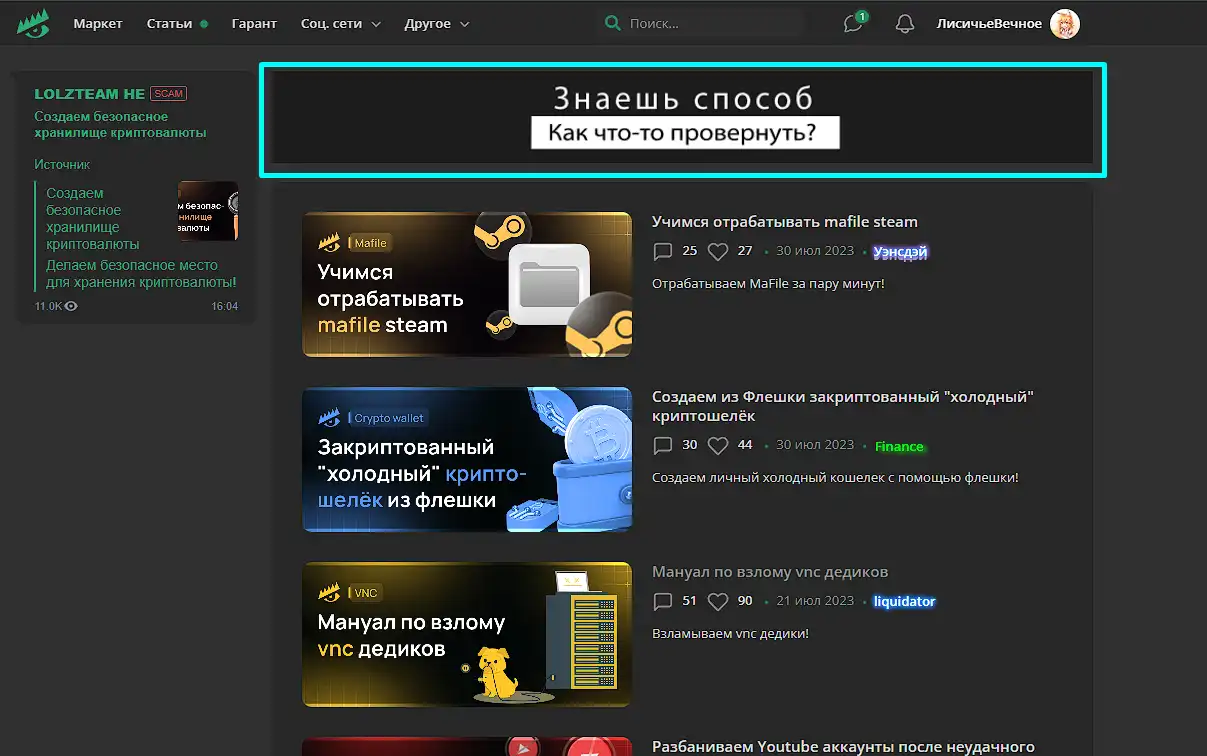Open the Маркет menu item
This screenshot has height=756, width=1207.
click(98, 24)
